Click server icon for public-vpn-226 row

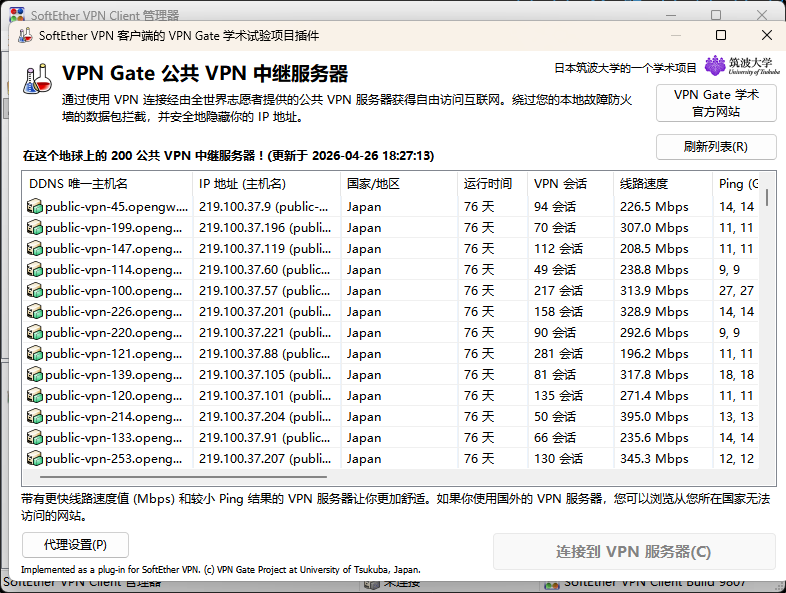coord(35,311)
